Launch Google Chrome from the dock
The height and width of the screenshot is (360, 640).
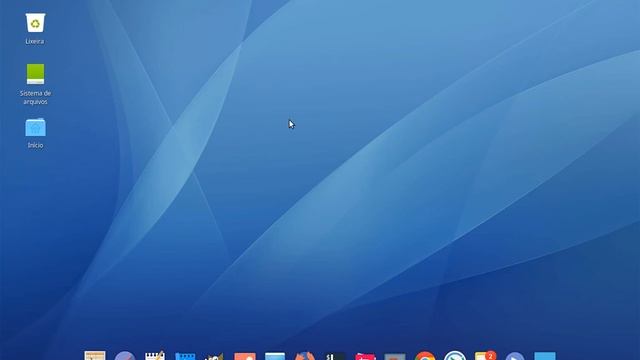425,356
